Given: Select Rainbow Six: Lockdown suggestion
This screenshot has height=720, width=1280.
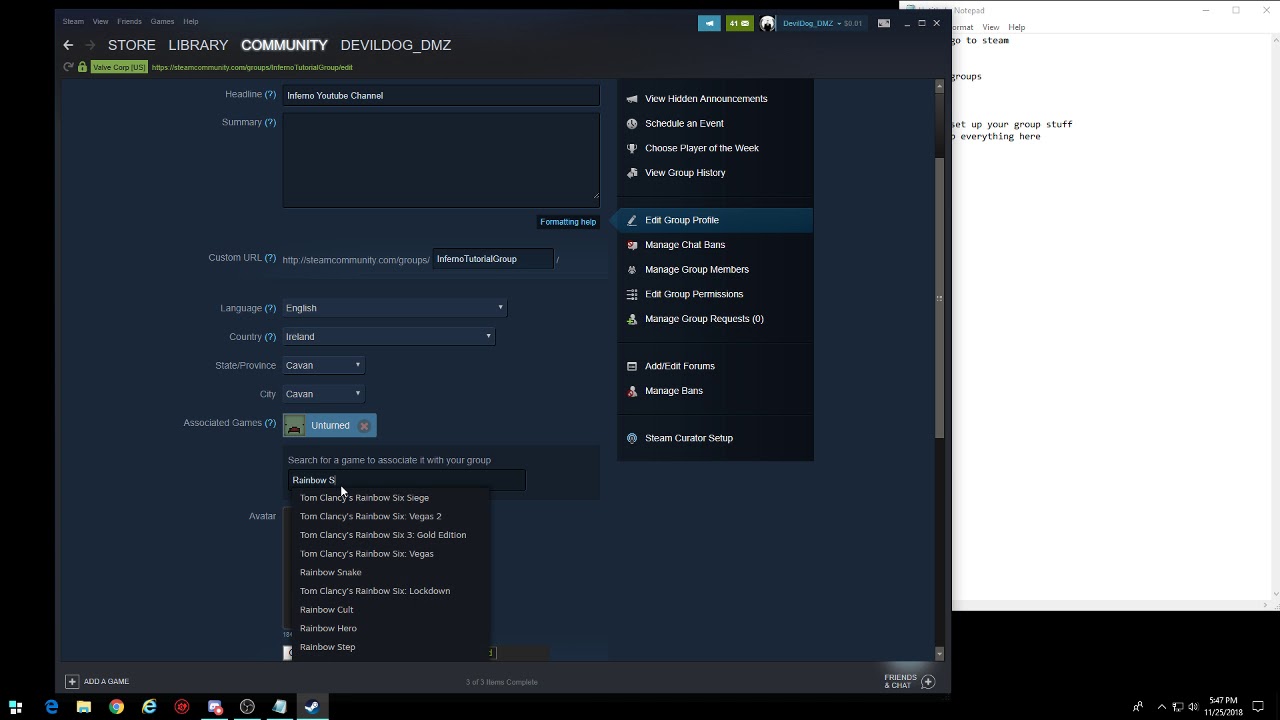Looking at the screenshot, I should coord(375,591).
